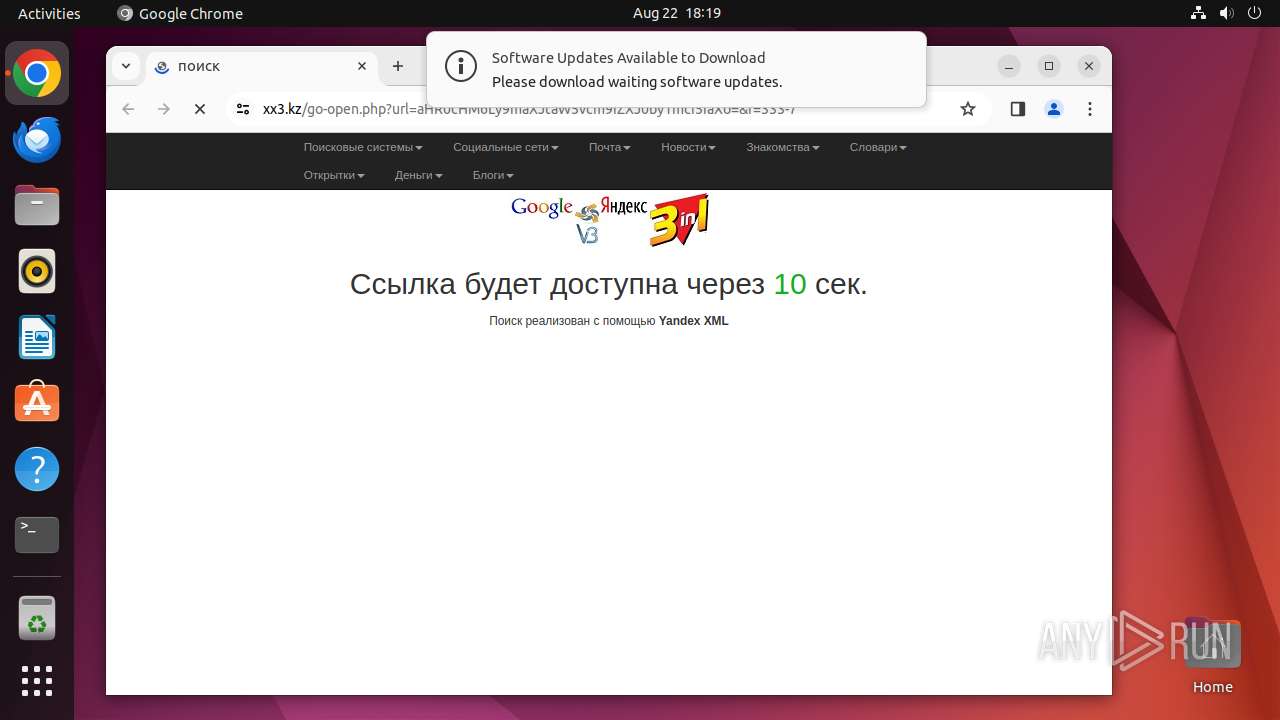Open Google Chrome app menu in top bar
The width and height of the screenshot is (1280, 720).
[x=180, y=13]
